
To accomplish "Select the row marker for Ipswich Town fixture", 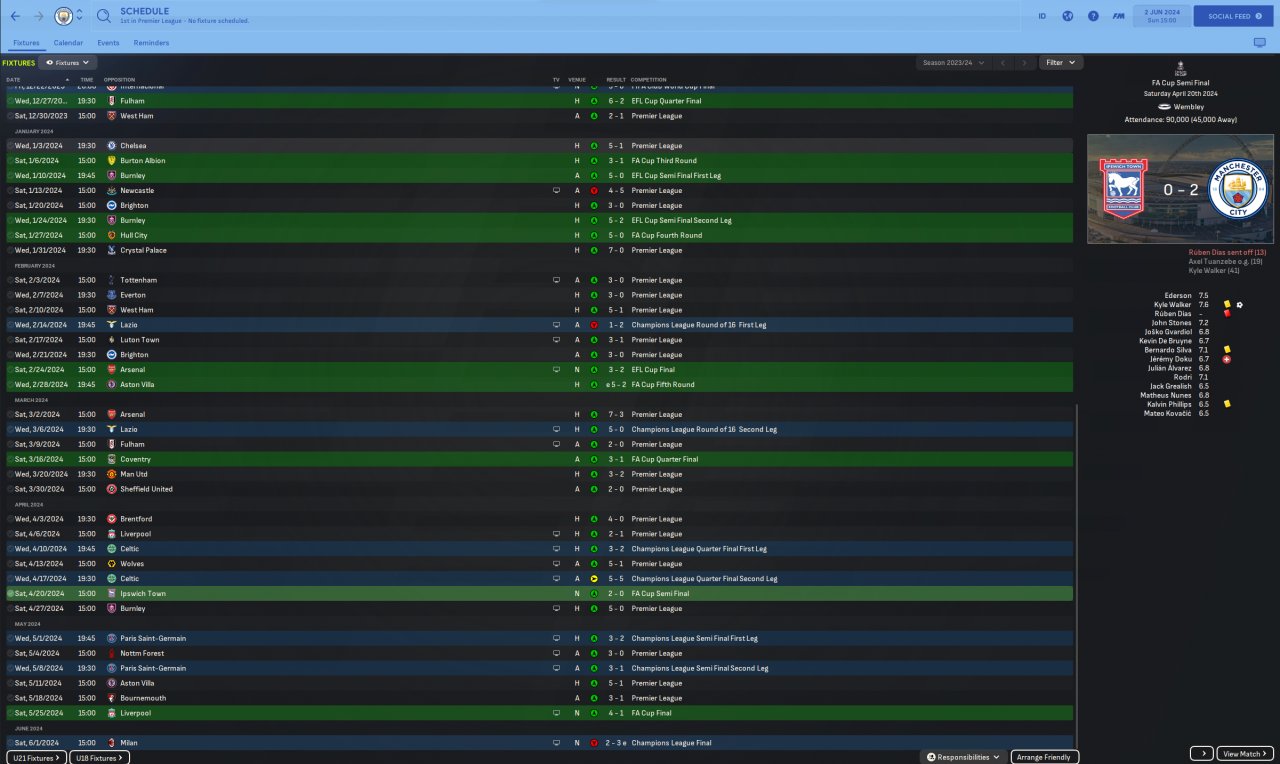I will pos(10,594).
